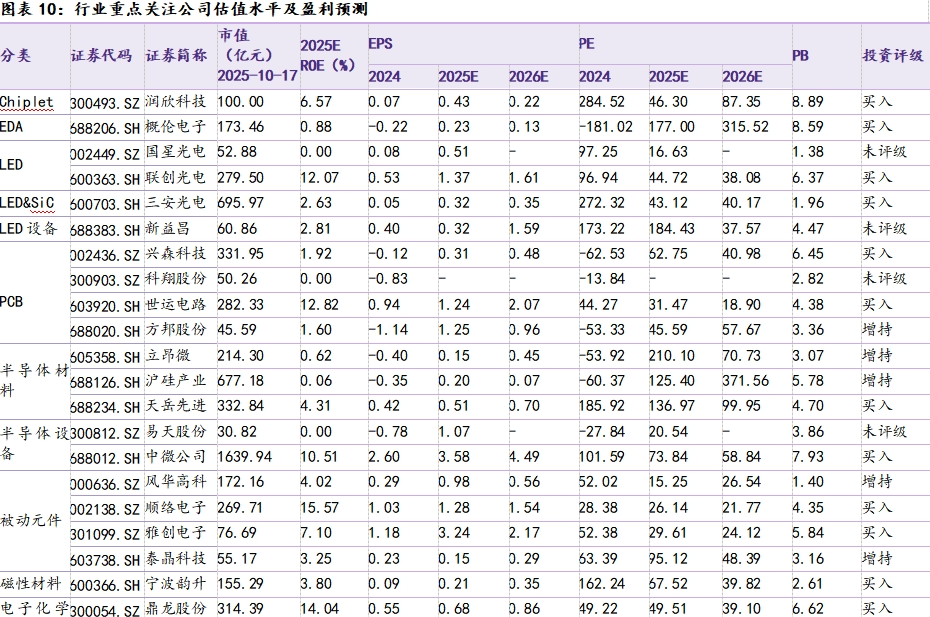Select stock code 000636.SZ
The image size is (930, 617).
tap(105, 484)
